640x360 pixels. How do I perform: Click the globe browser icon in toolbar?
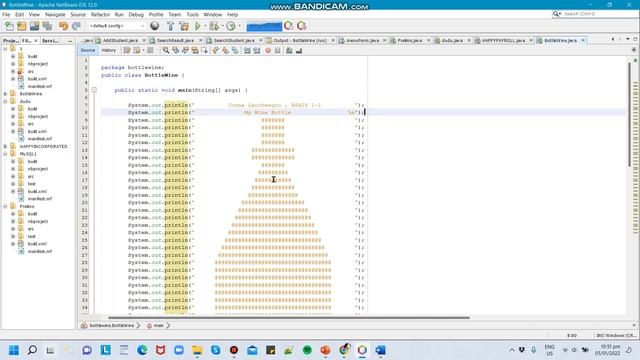coord(154,26)
